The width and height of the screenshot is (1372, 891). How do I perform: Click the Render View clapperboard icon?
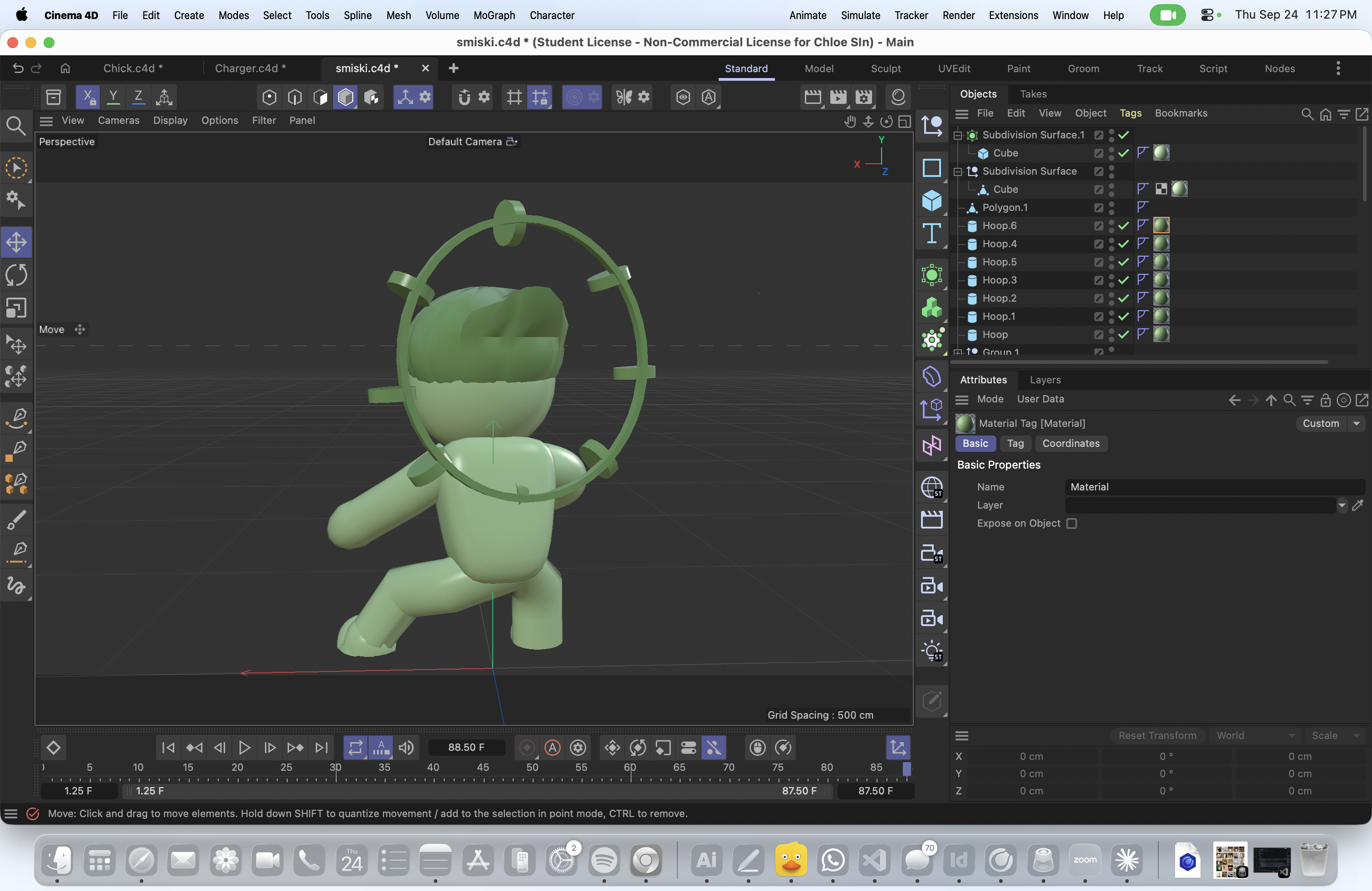point(813,97)
